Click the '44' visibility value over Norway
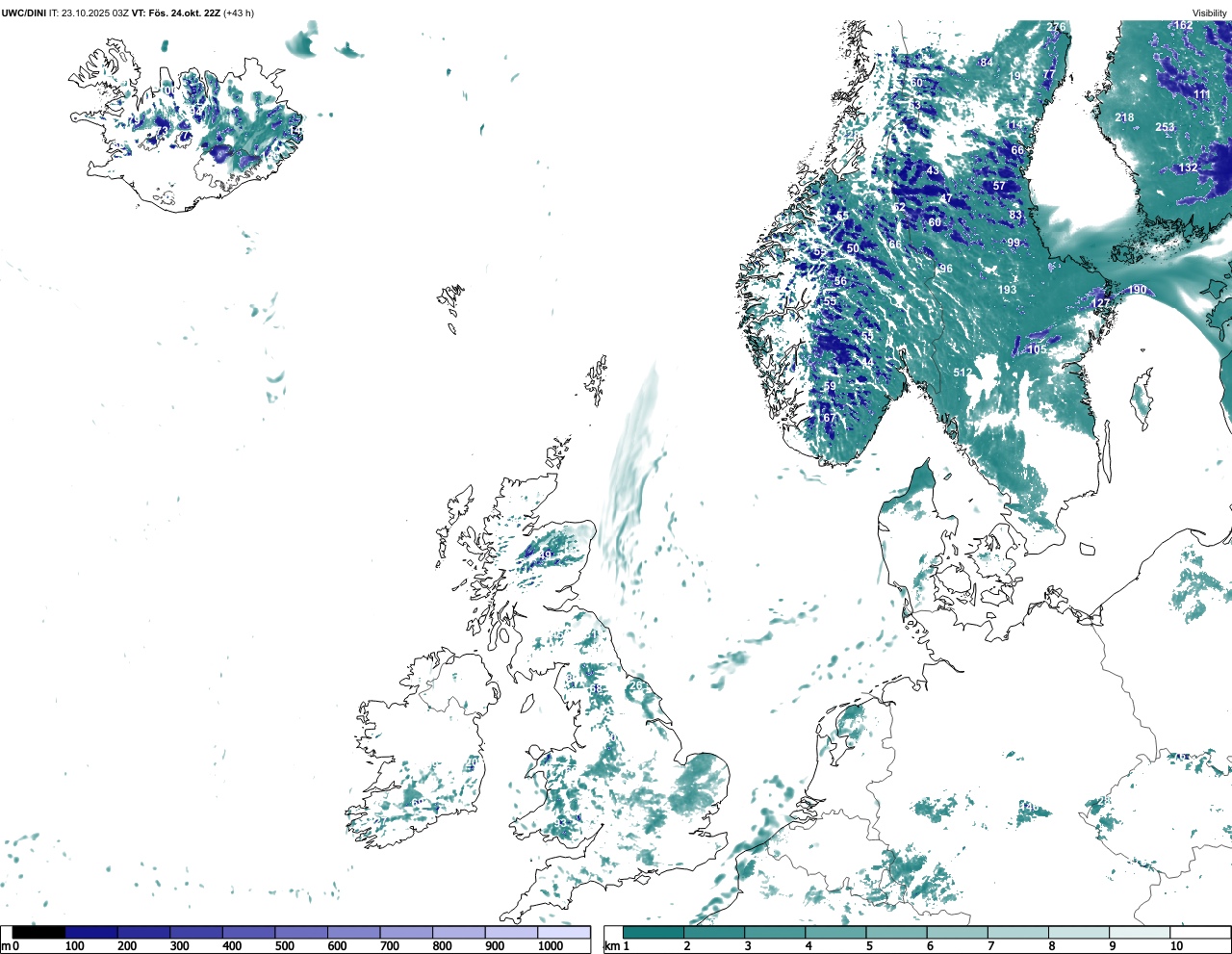The image size is (1232, 954). coord(867,363)
